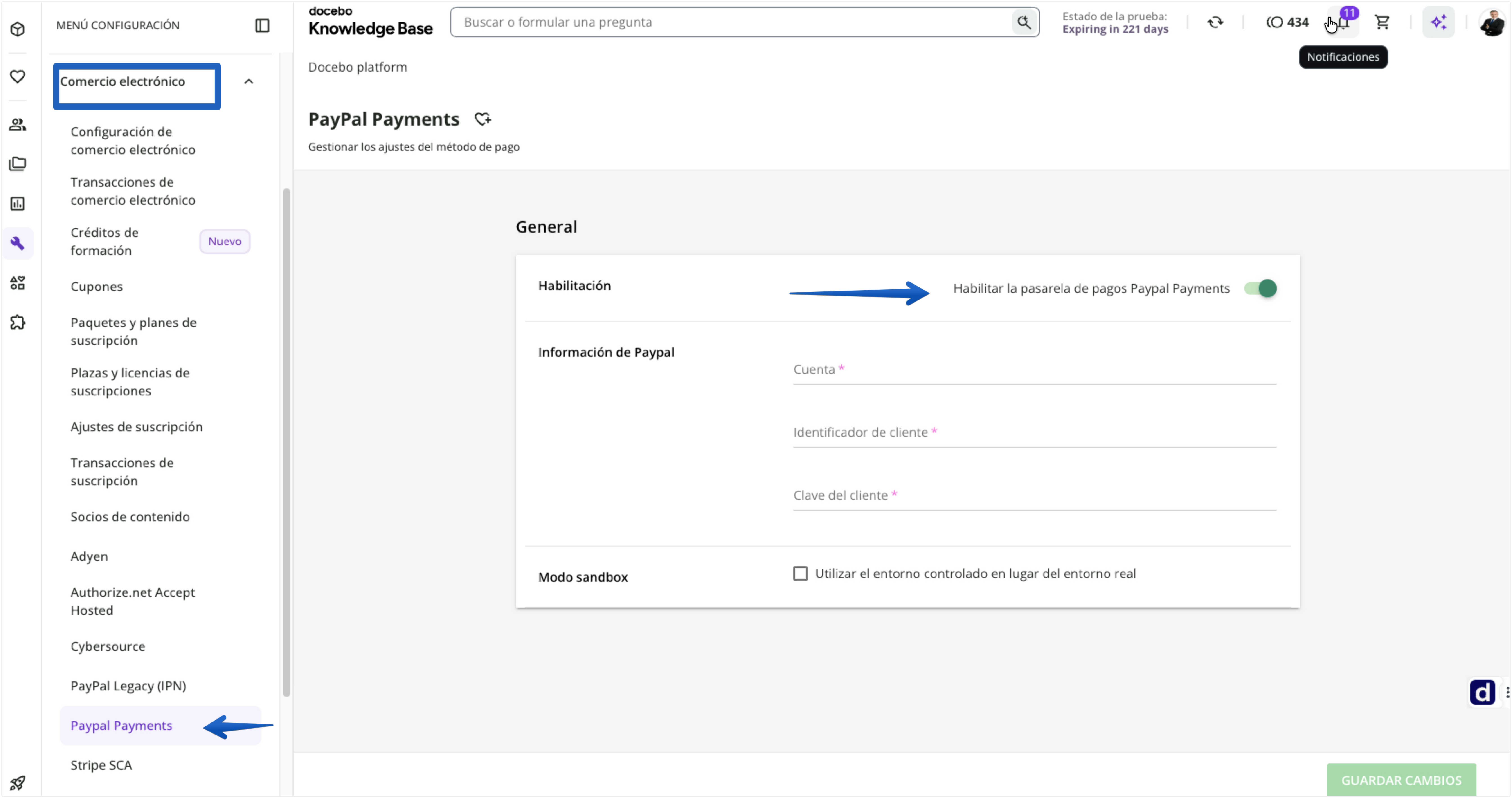Viewport: 1512px width, 798px height.
Task: Open Transacciones de comercio electrónico
Action: [x=133, y=191]
